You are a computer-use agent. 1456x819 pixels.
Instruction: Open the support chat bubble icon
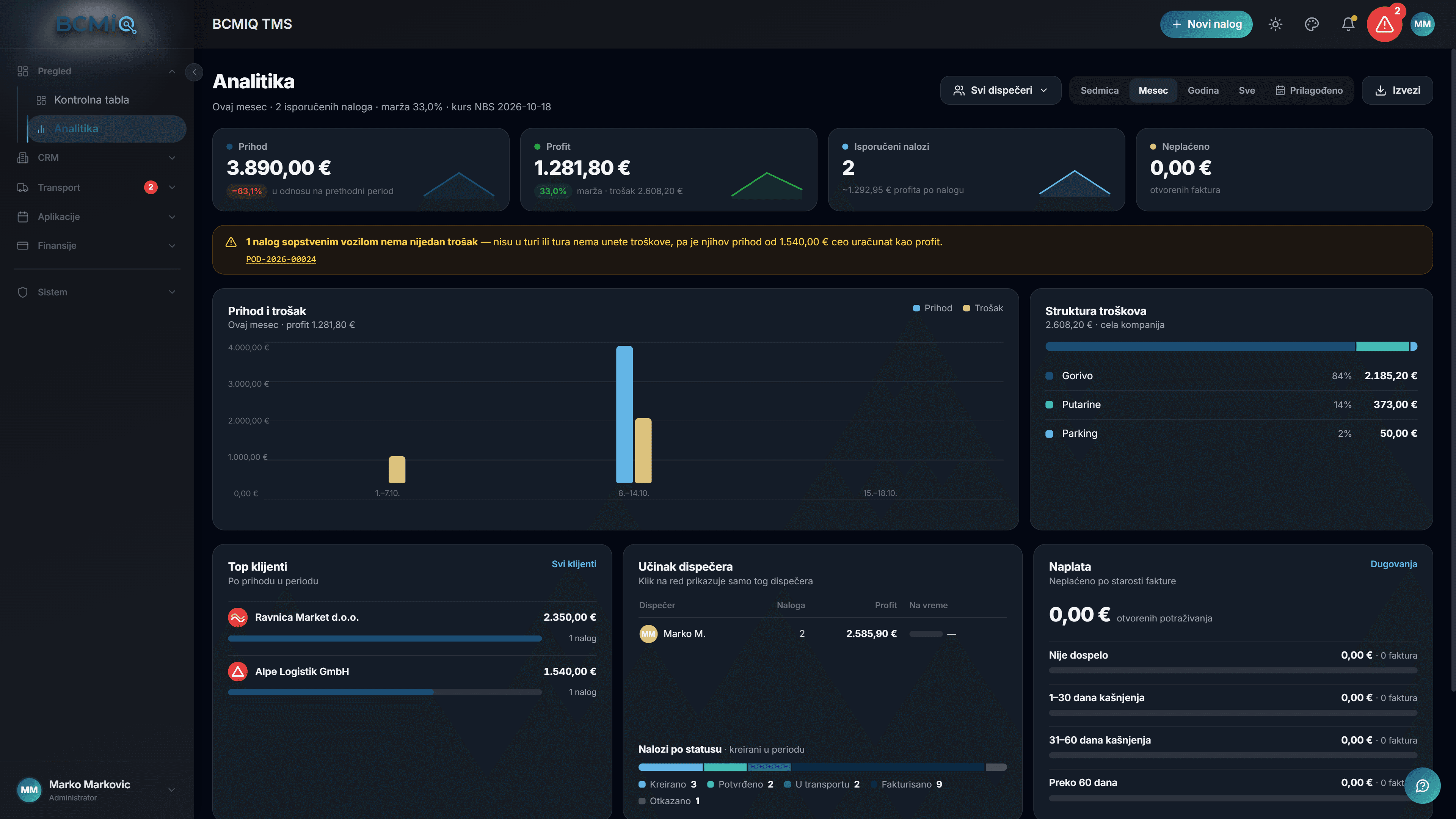1422,785
